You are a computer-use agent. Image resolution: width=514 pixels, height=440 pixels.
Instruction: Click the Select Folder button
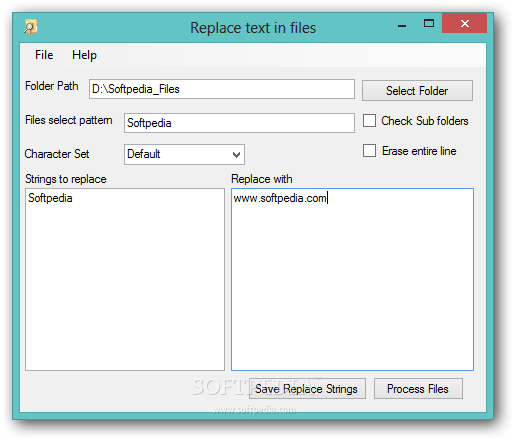pyautogui.click(x=417, y=90)
